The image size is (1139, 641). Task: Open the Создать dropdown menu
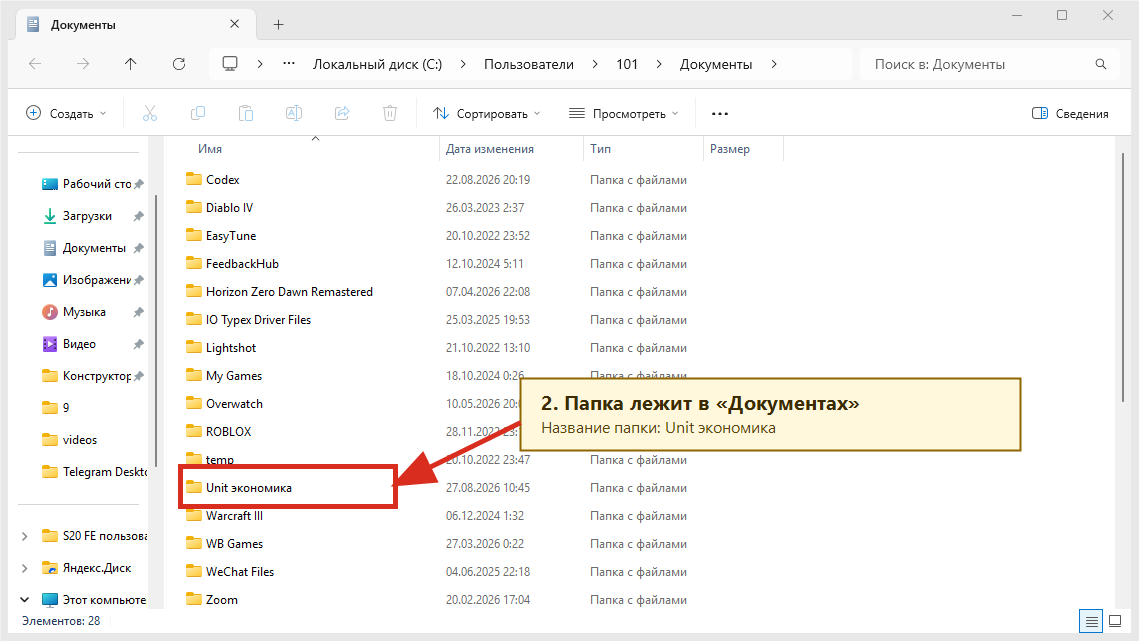pyautogui.click(x=66, y=113)
